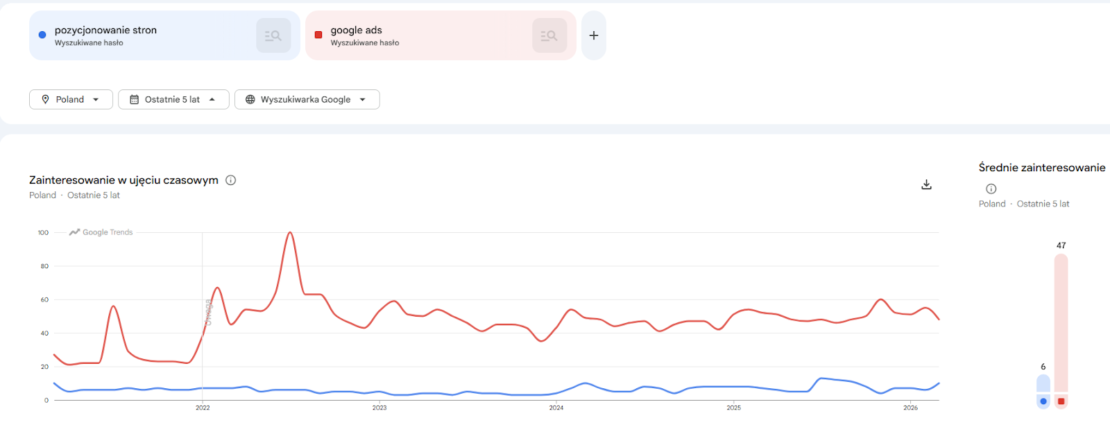The height and width of the screenshot is (436, 1110).
Task: Click the 2023 label on time axis
Action: click(x=379, y=408)
